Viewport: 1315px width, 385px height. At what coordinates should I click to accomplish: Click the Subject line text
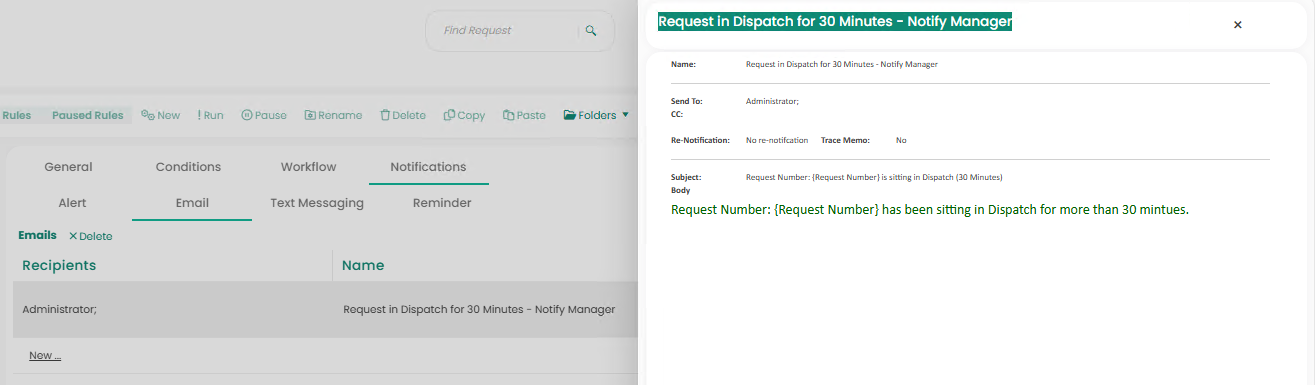click(x=874, y=177)
